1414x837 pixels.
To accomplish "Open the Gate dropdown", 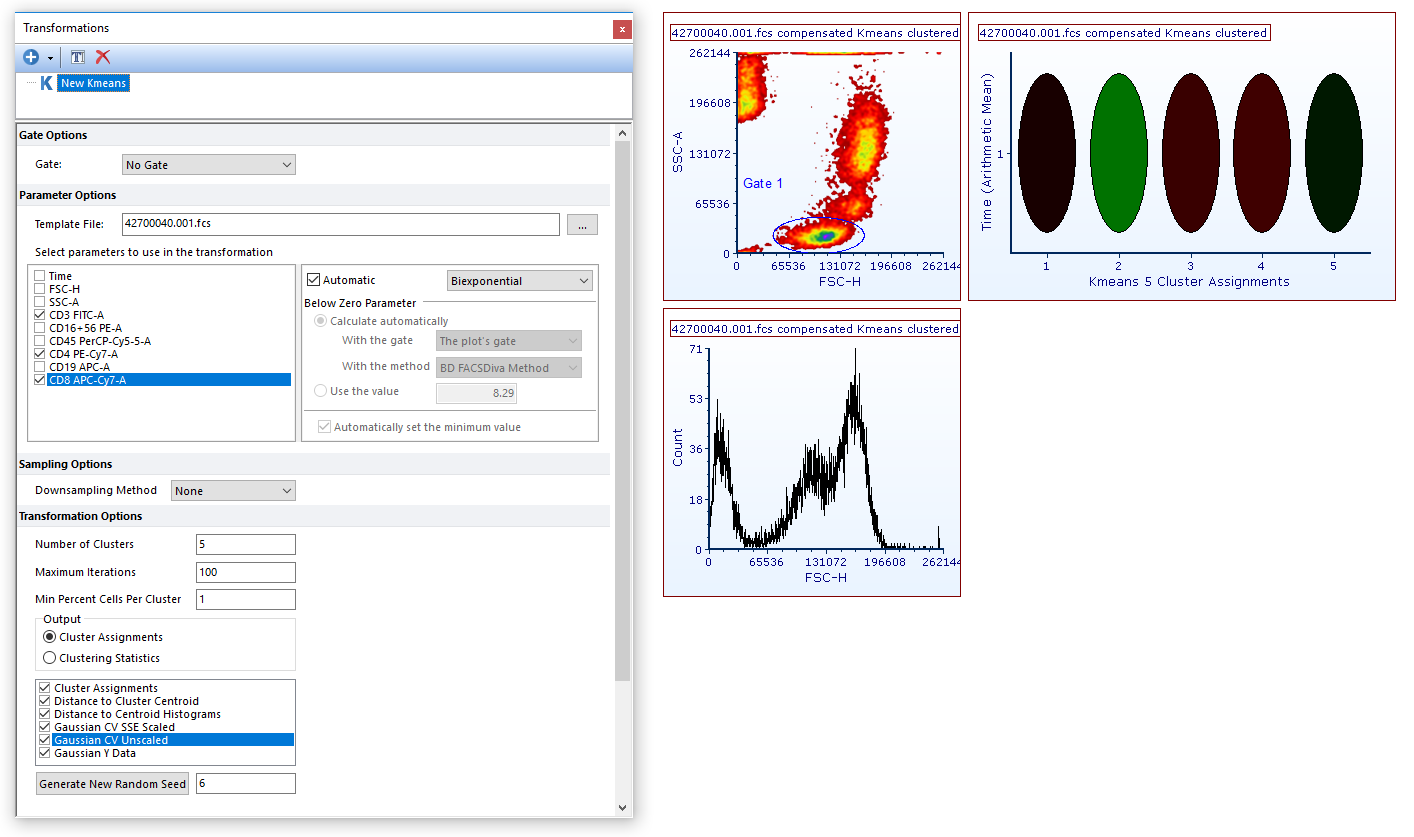I will [x=209, y=165].
